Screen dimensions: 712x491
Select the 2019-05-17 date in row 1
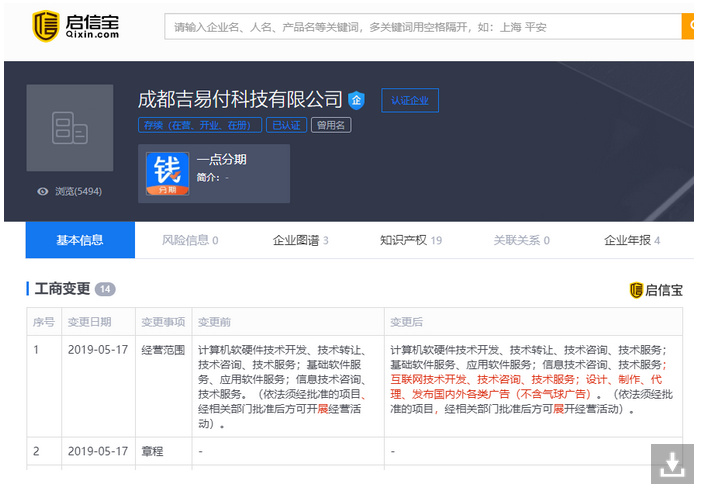pyautogui.click(x=98, y=350)
